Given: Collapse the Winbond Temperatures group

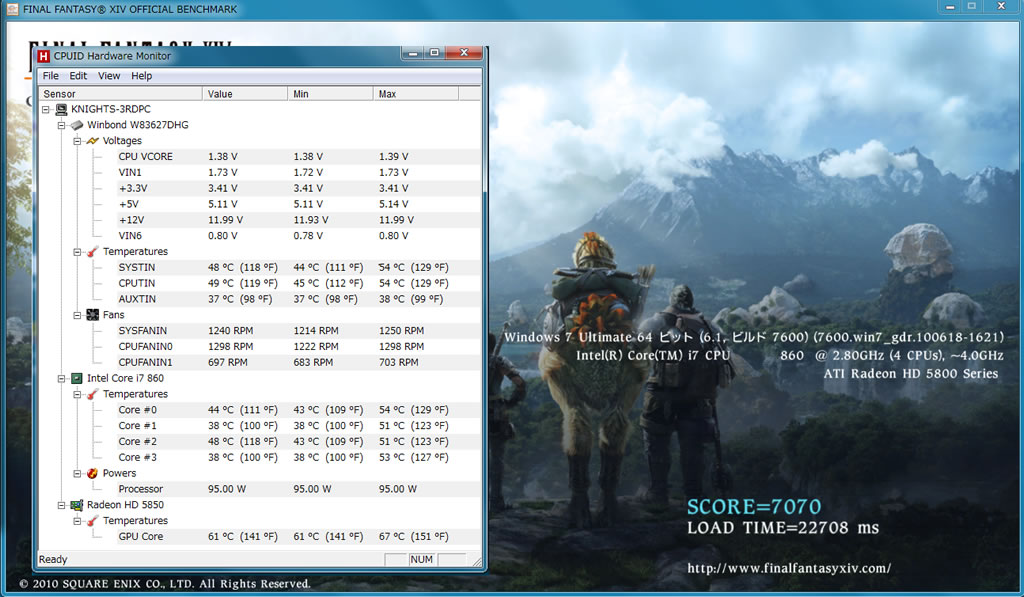Looking at the screenshot, I should [77, 251].
